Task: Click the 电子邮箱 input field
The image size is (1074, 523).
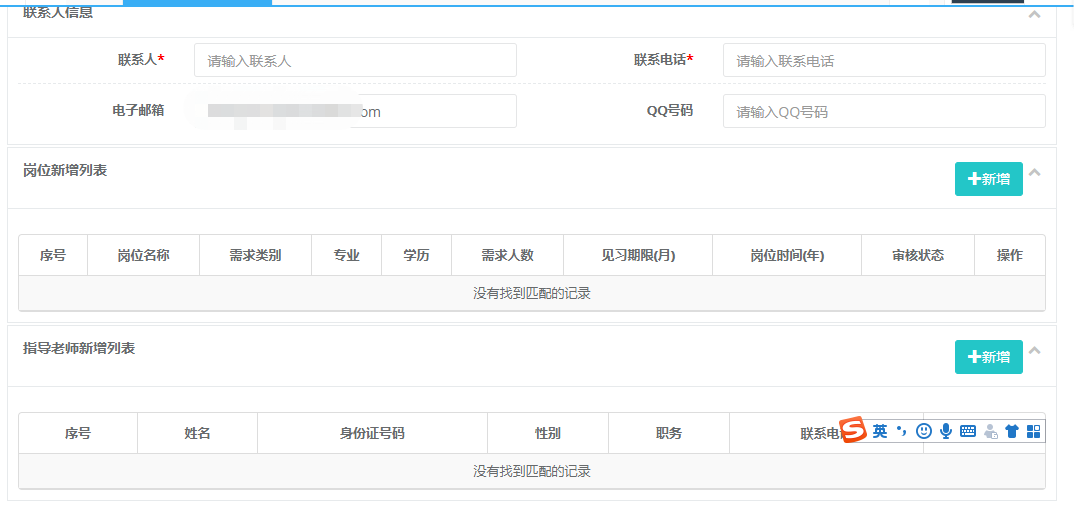Action: click(355, 111)
